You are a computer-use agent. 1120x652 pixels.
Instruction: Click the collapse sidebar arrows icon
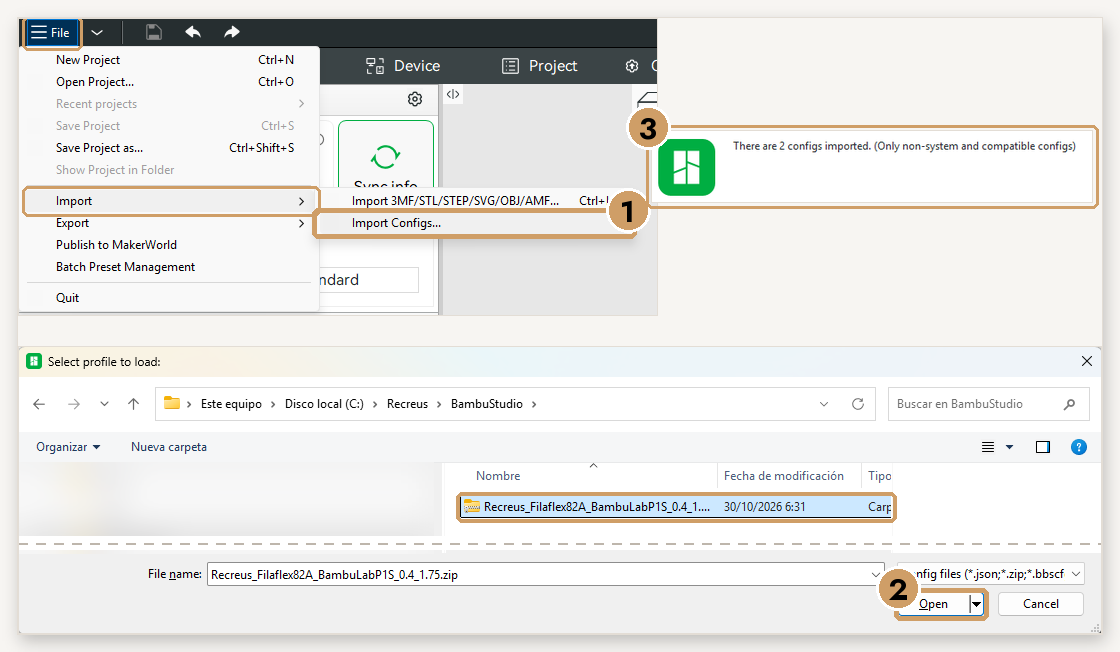pos(453,94)
